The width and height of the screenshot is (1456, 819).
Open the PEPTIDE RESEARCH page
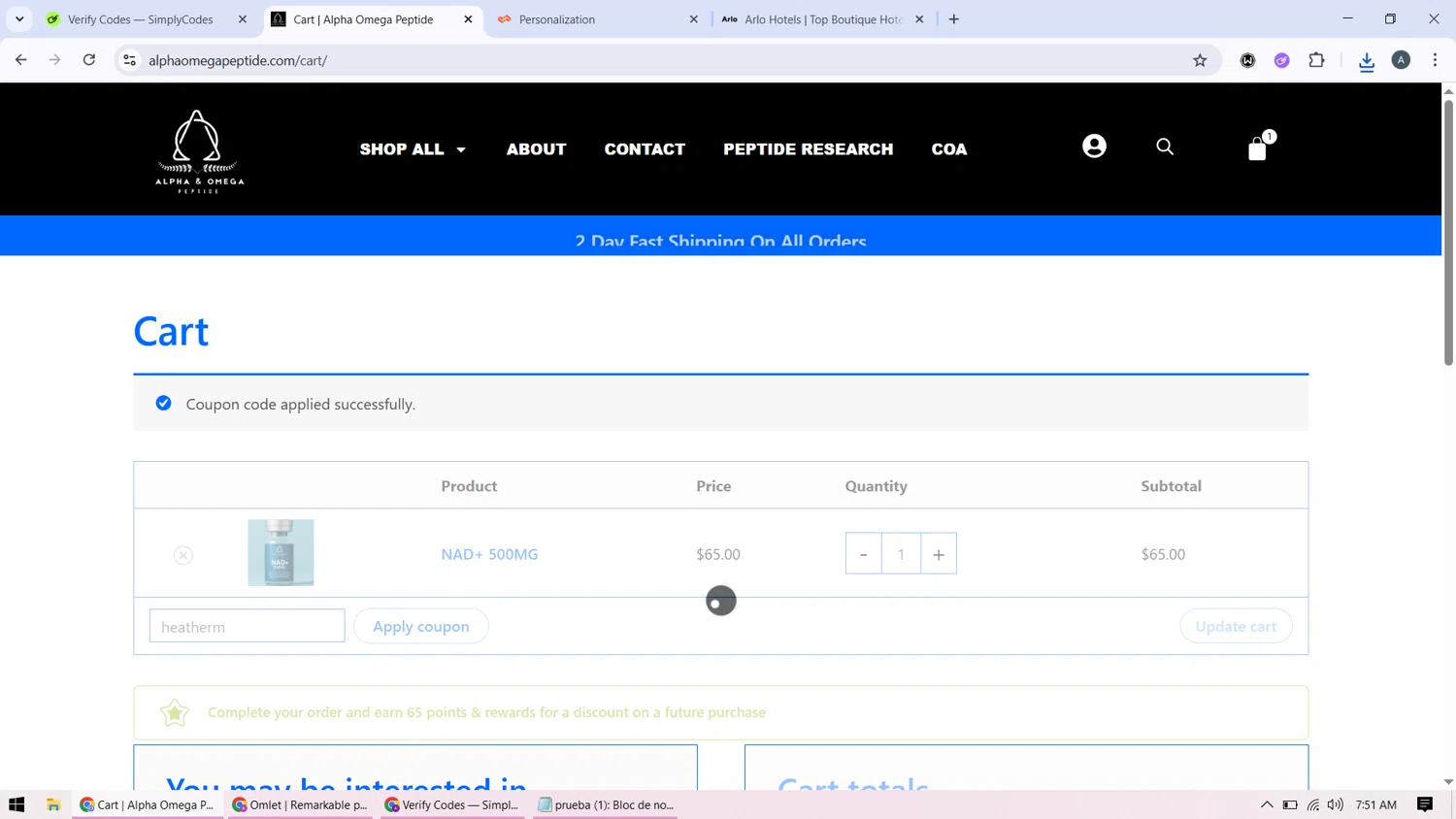point(808,149)
